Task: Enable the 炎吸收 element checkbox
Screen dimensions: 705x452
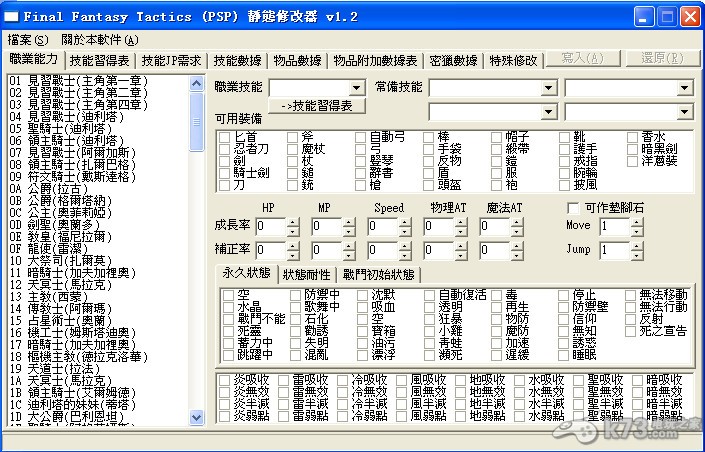Action: point(224,380)
